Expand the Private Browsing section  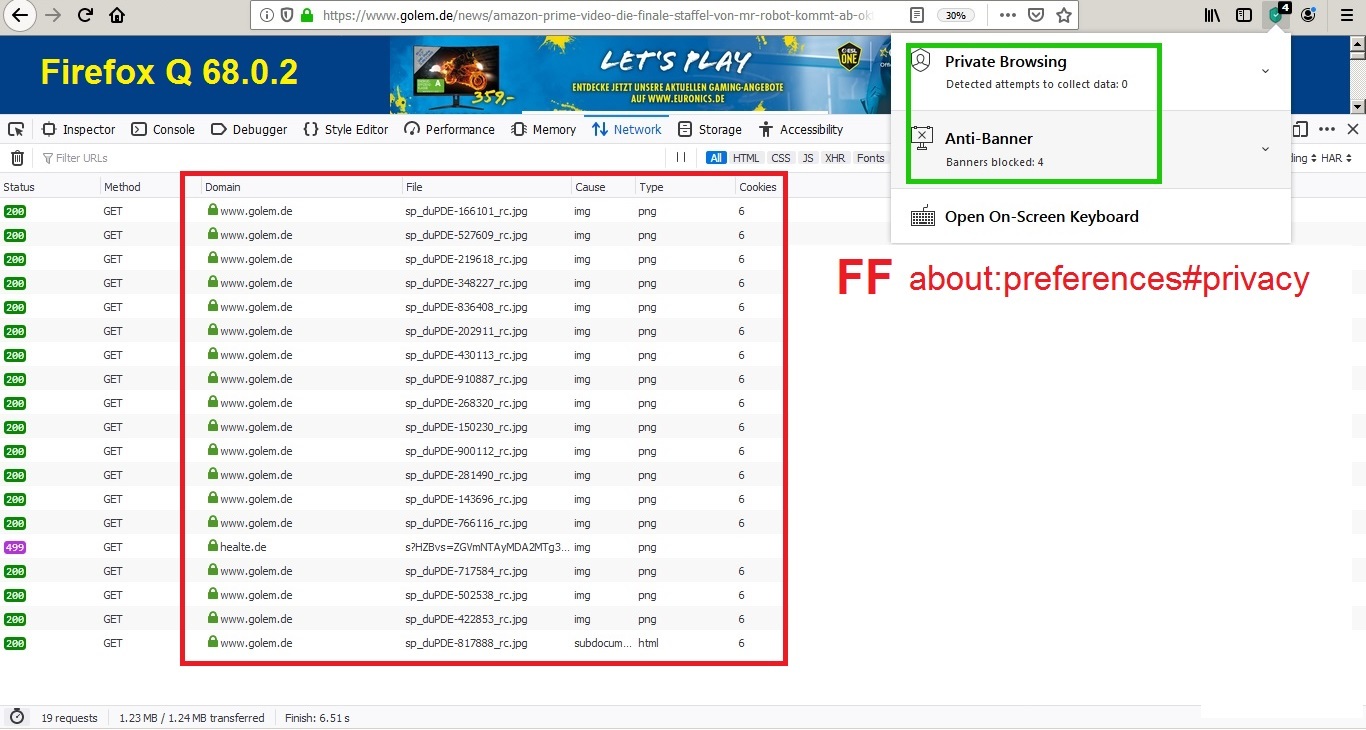[1265, 71]
